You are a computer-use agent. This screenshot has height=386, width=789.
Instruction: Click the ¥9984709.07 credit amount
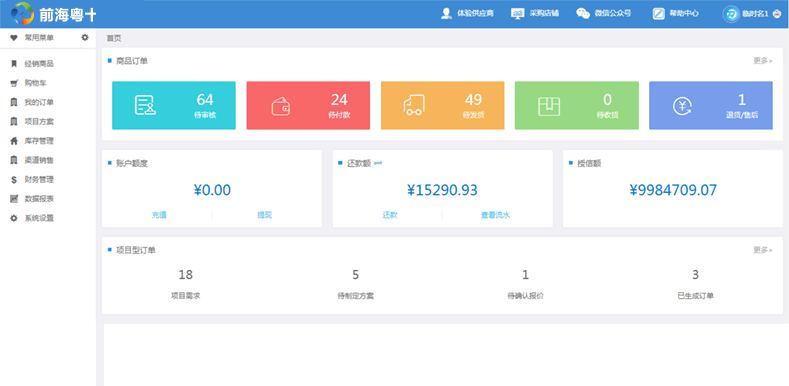pos(673,190)
